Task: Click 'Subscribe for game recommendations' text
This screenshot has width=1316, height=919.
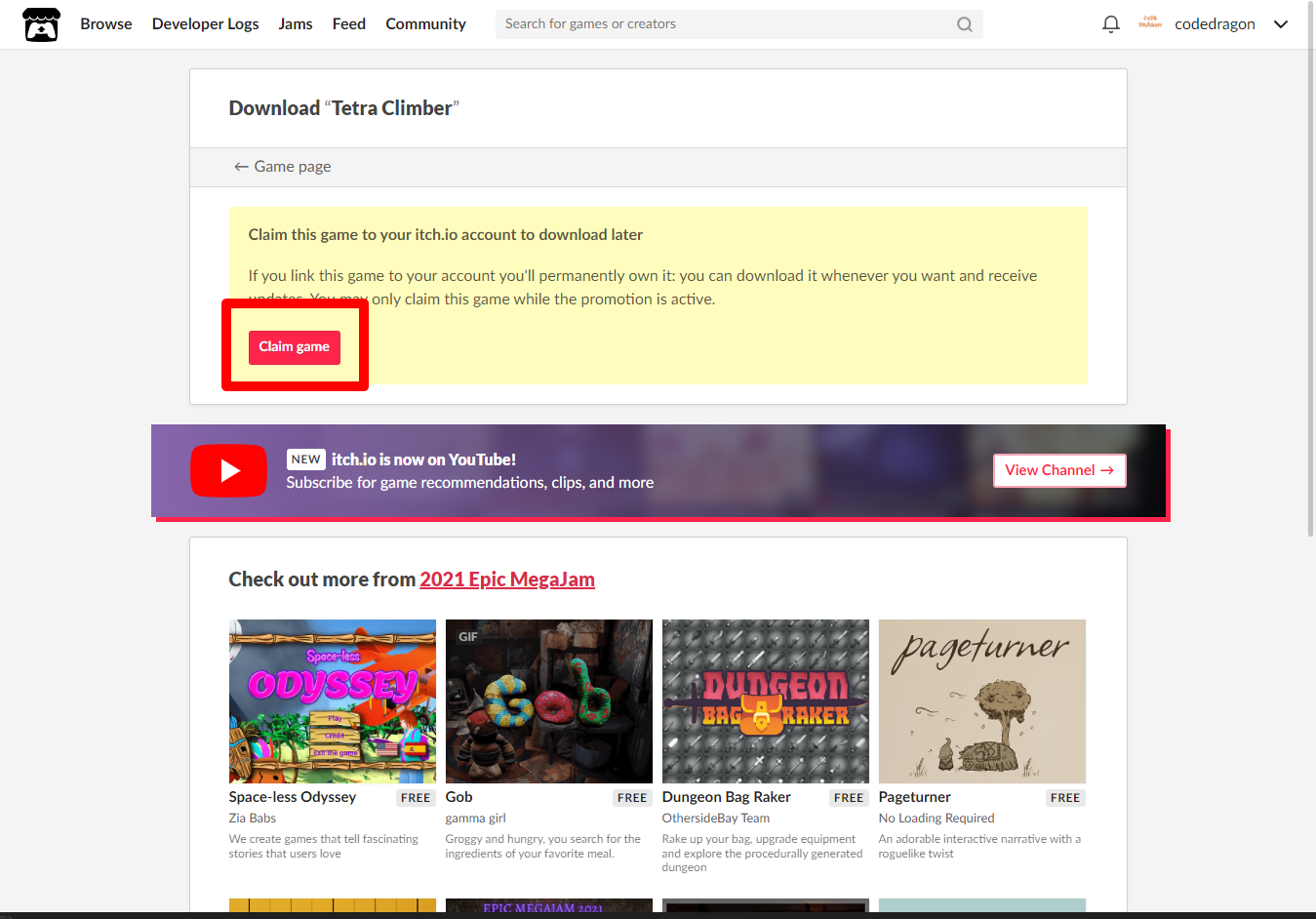Action: point(470,483)
